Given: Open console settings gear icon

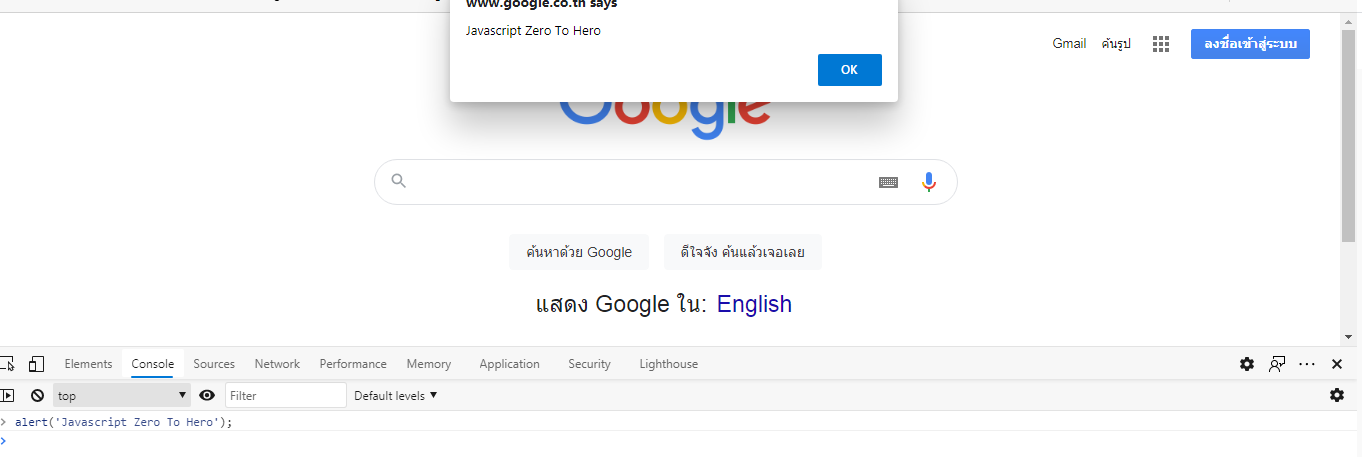Looking at the screenshot, I should (x=1337, y=395).
